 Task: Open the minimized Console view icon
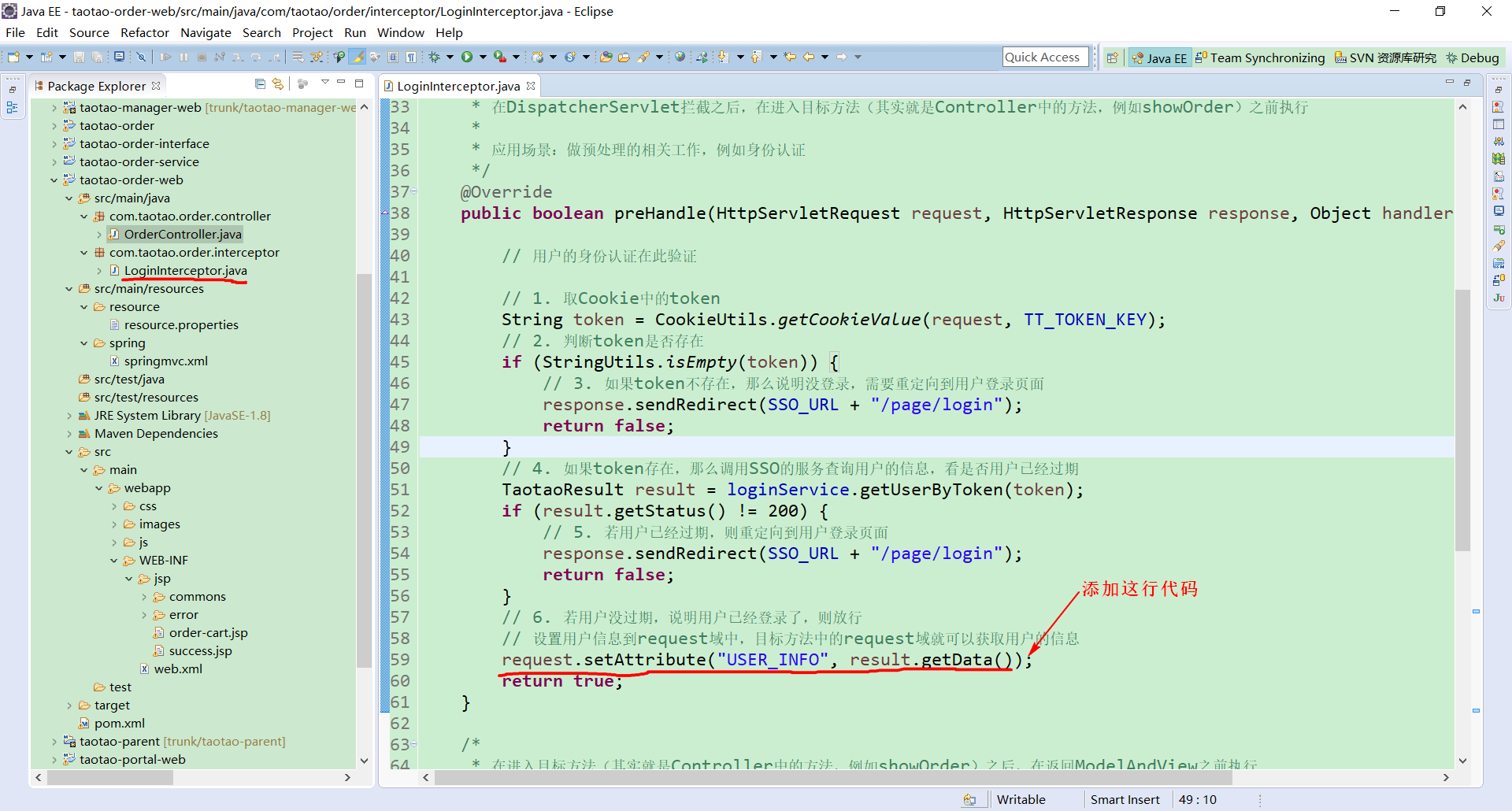click(x=1499, y=211)
